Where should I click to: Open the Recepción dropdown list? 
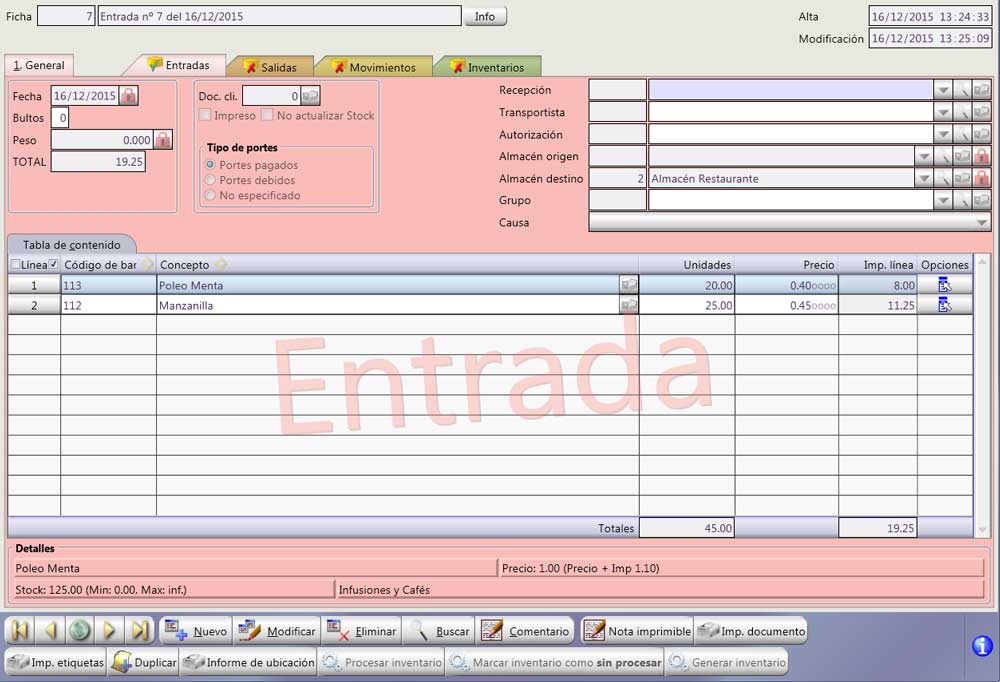pyautogui.click(x=943, y=91)
